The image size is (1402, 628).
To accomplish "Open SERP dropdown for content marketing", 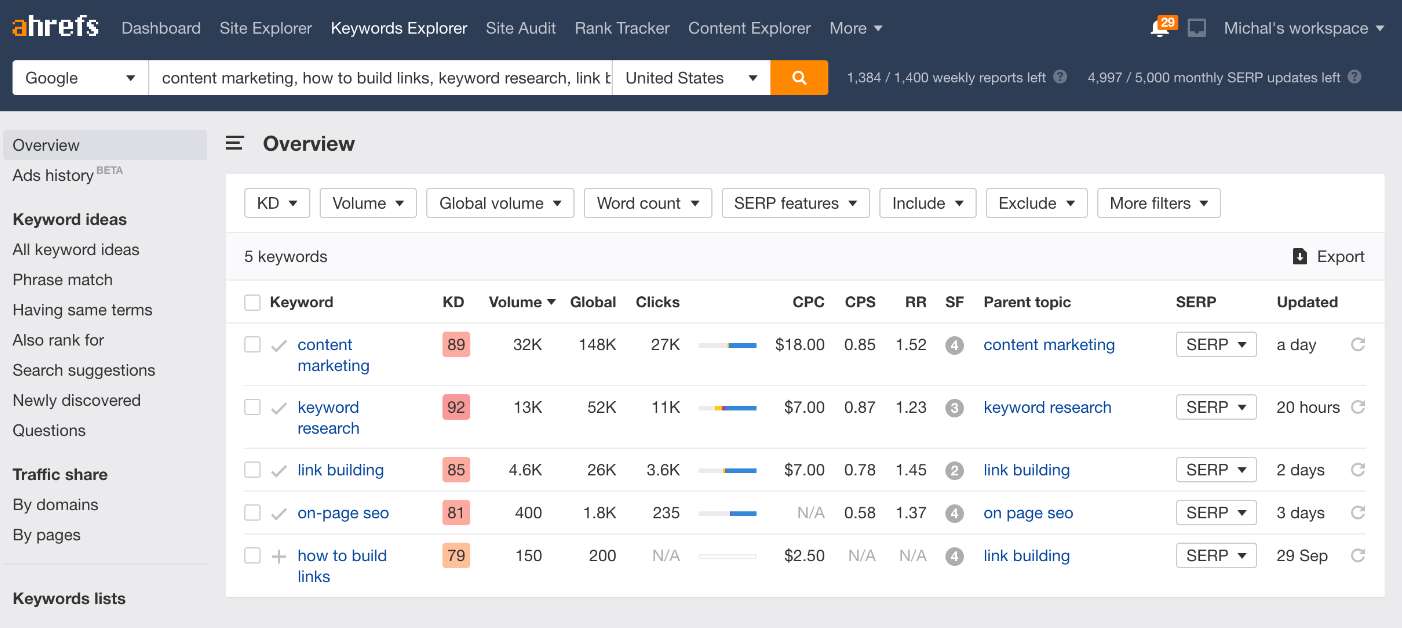I will tap(1216, 345).
